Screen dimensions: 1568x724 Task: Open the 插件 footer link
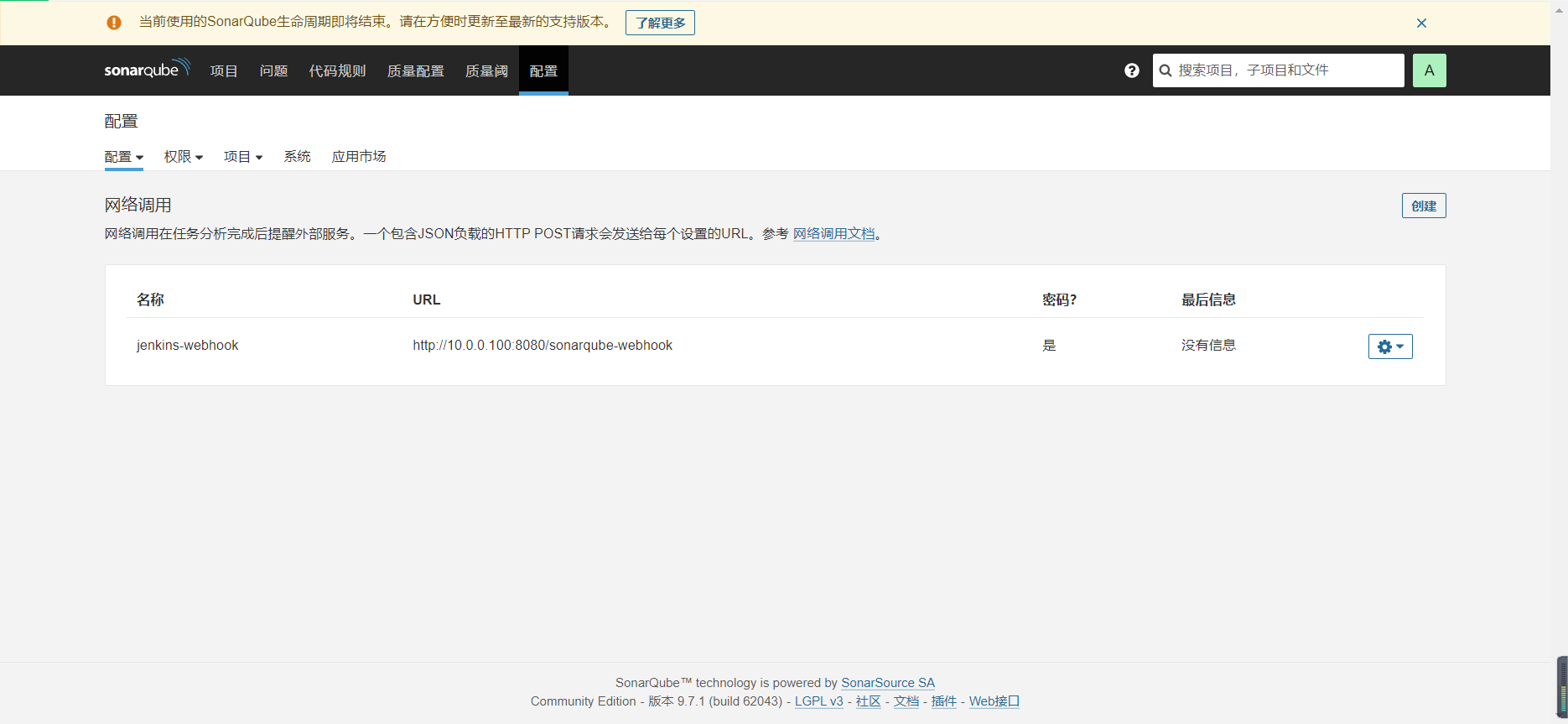pyautogui.click(x=944, y=701)
